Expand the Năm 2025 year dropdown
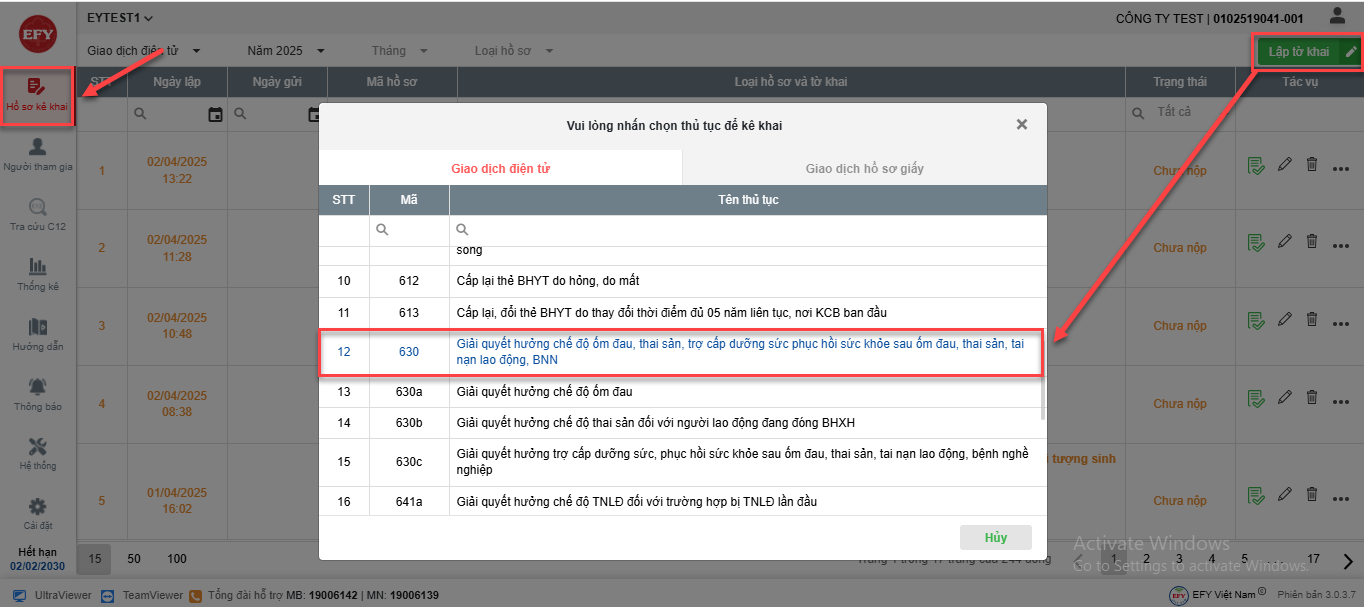Screen dimensions: 1364x607 tap(286, 51)
